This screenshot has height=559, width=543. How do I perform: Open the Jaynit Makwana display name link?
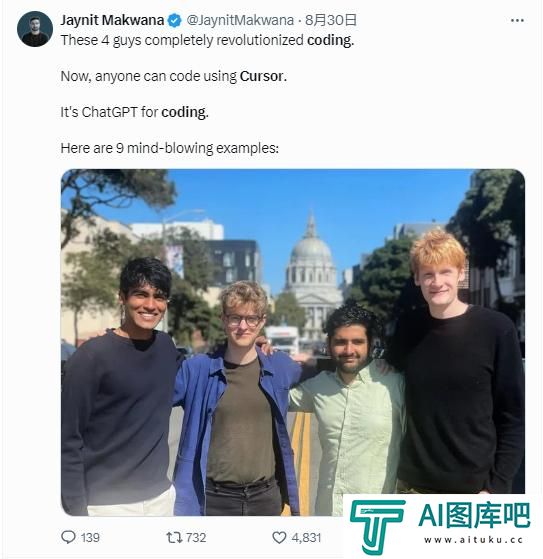click(112, 20)
